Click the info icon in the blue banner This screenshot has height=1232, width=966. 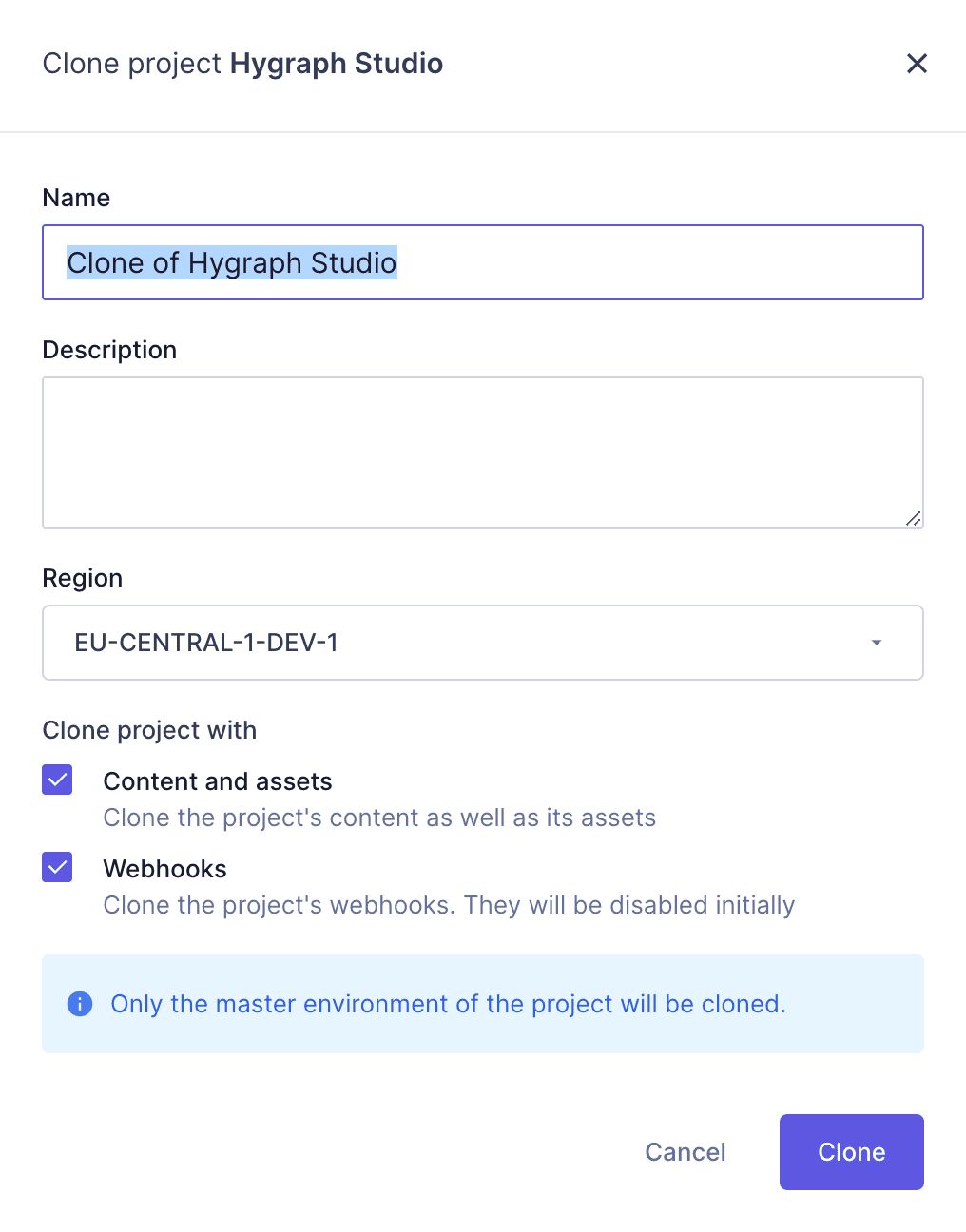[x=80, y=1004]
